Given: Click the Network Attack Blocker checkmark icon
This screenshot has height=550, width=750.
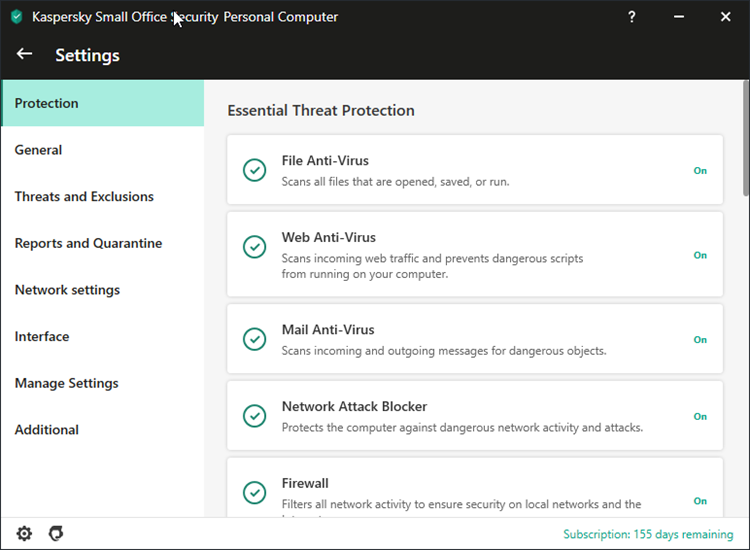Looking at the screenshot, I should coord(254,416).
